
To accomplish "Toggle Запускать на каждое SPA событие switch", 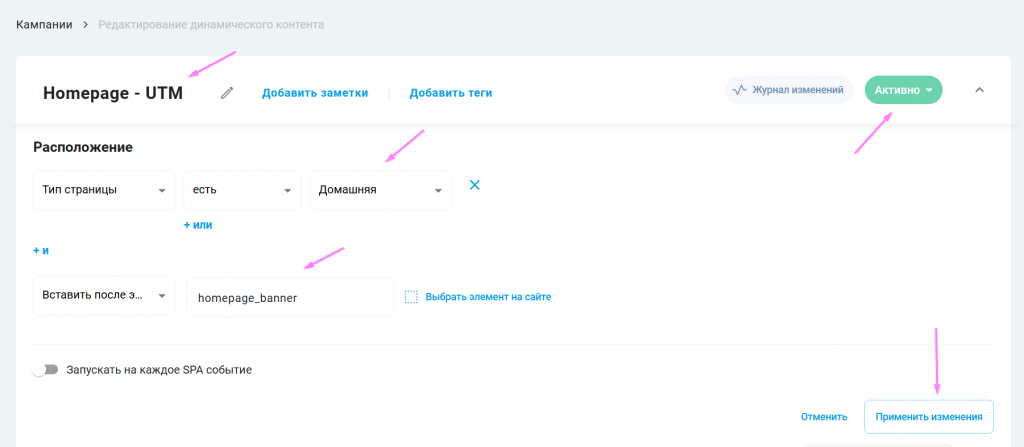I will pos(45,370).
